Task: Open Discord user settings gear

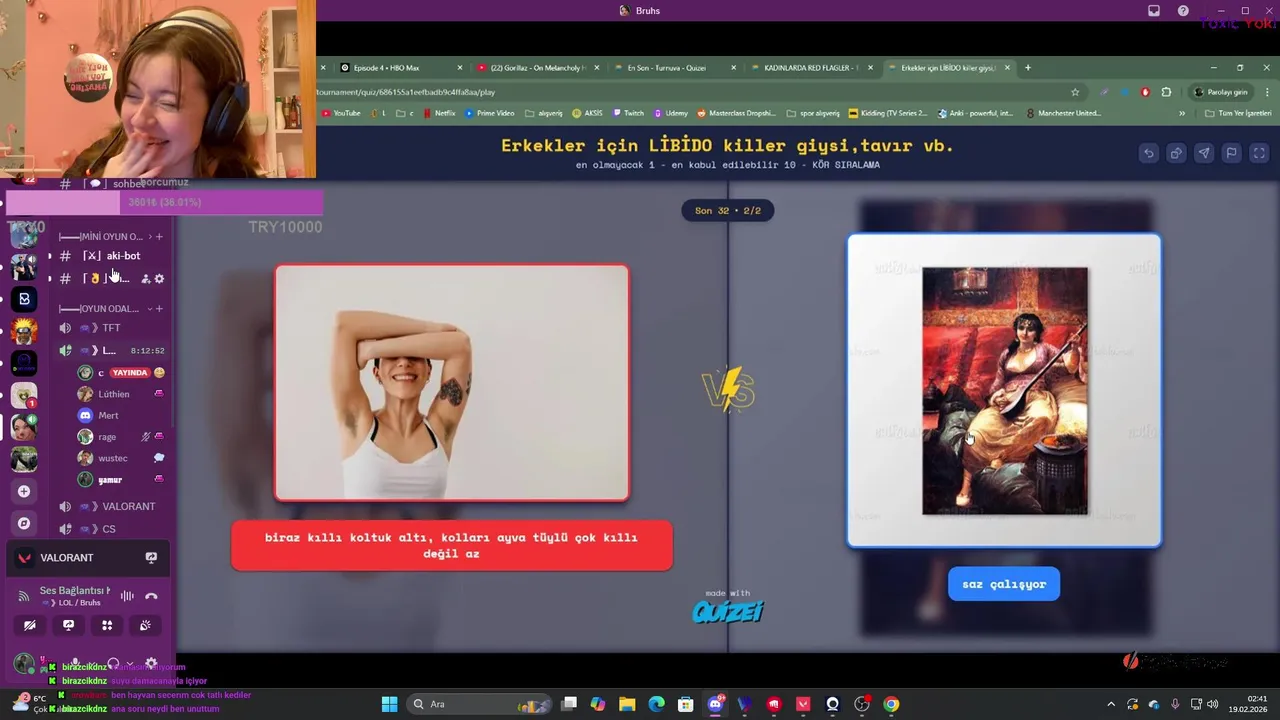Action: [151, 663]
